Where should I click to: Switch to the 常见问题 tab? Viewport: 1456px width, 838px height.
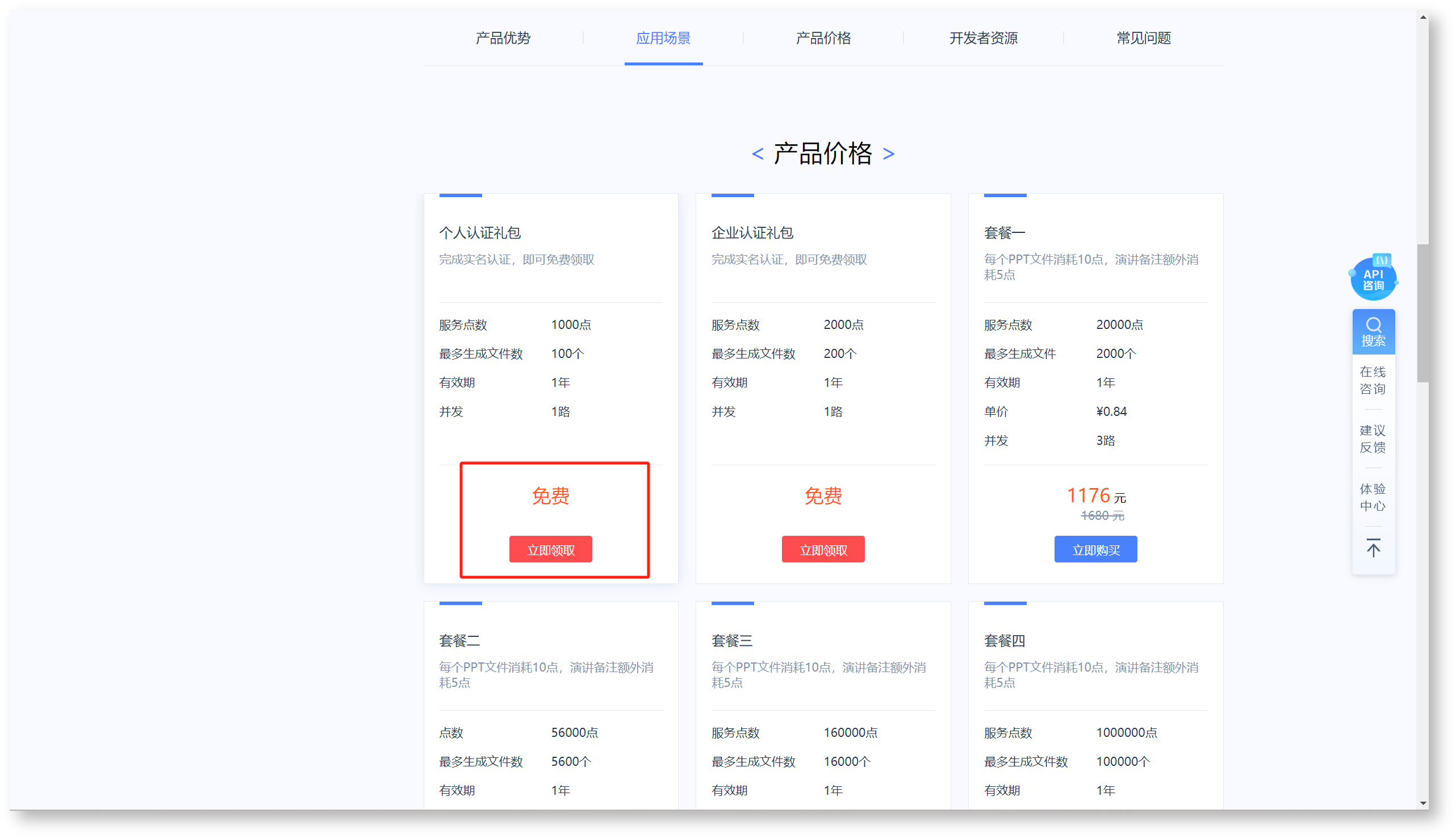point(1143,38)
